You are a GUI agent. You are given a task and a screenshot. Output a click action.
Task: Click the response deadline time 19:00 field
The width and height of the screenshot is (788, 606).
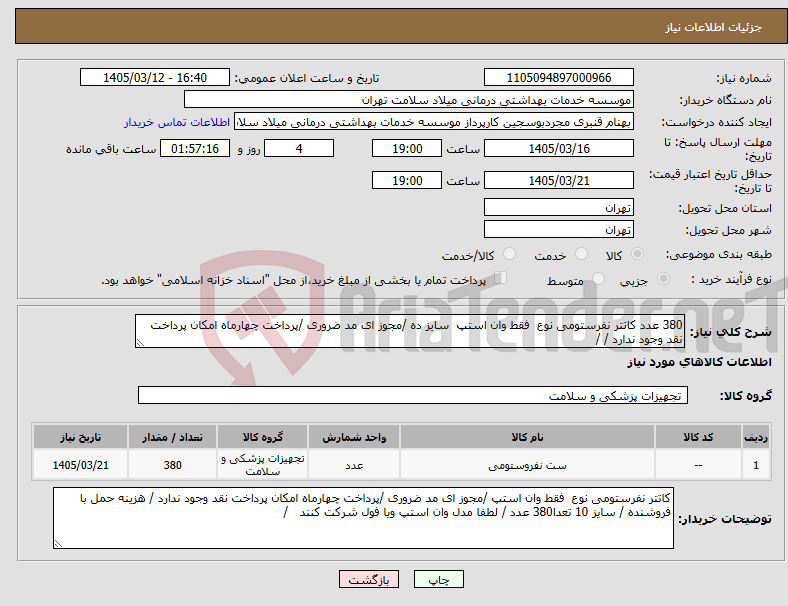[x=407, y=148]
